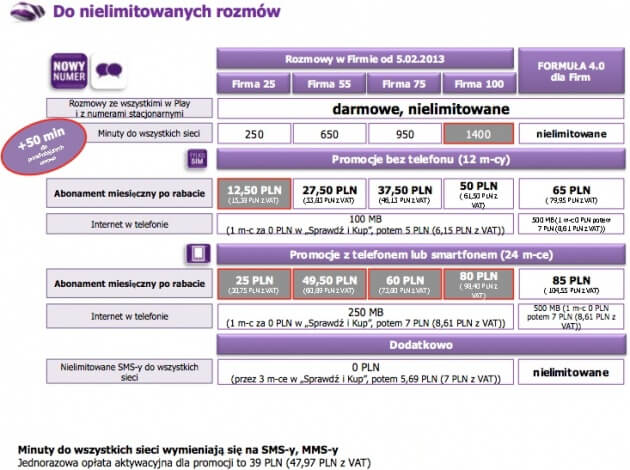Click the Play logo beside the title
This screenshot has width=630, height=470.
[27, 11]
